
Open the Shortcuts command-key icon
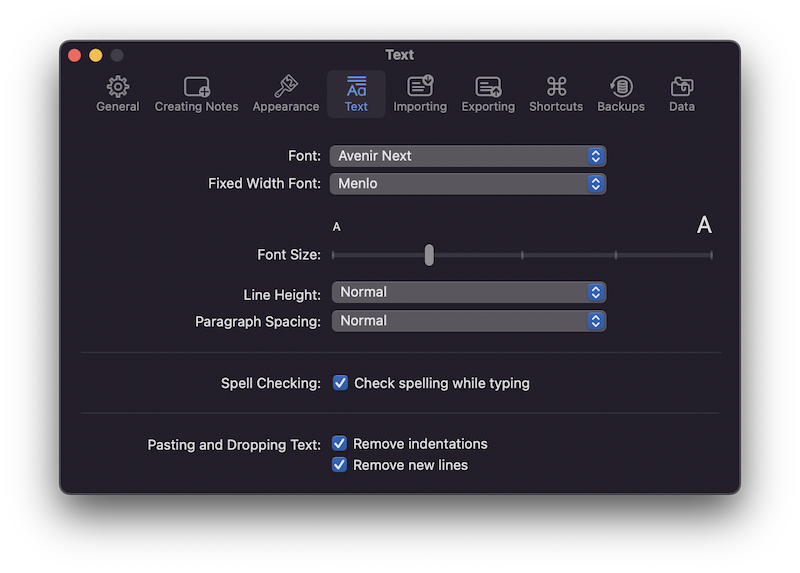556,87
